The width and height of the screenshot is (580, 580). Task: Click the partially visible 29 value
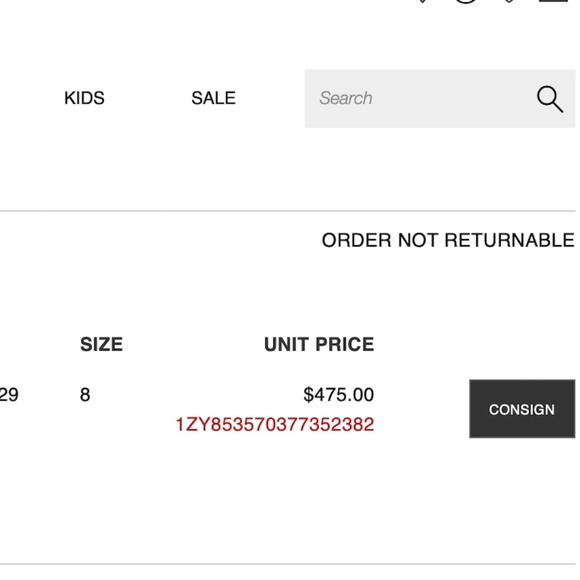[9, 395]
